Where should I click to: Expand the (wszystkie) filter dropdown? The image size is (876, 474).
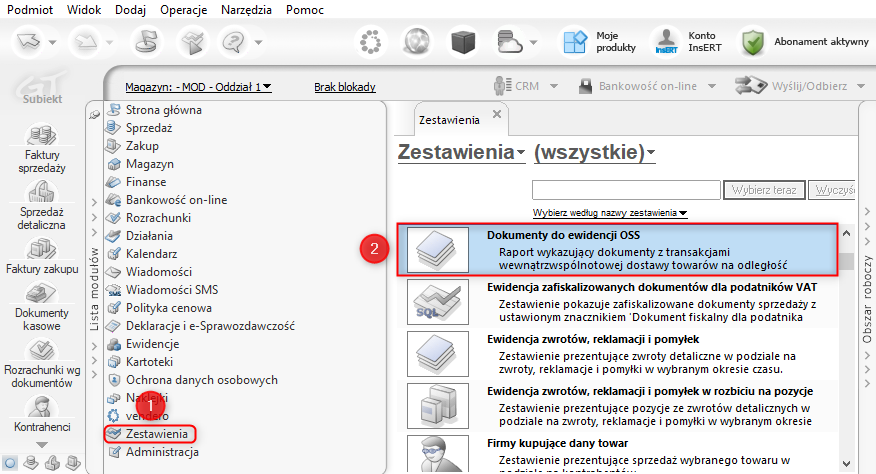point(594,152)
